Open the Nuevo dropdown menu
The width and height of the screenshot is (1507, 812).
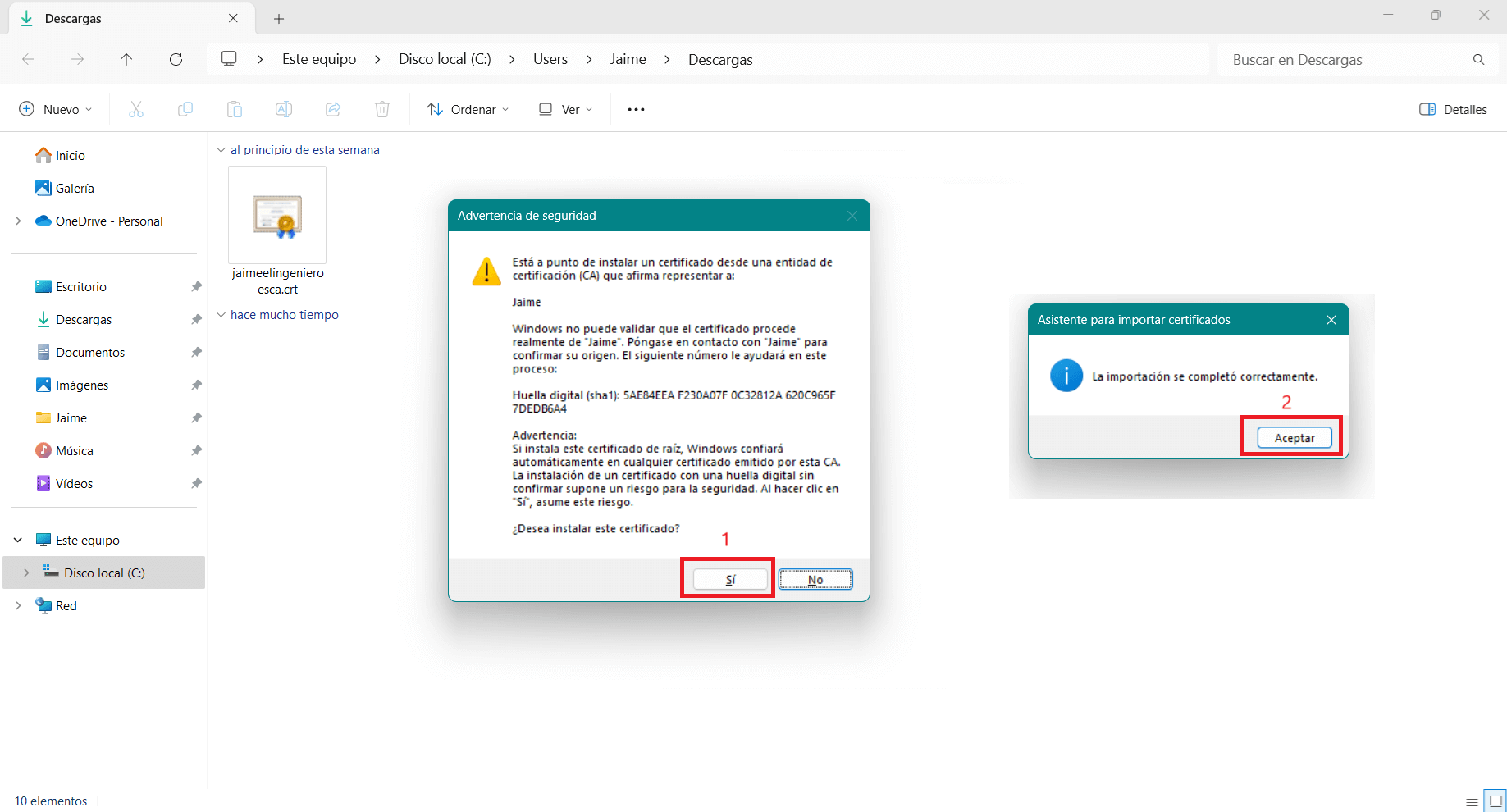click(x=56, y=109)
